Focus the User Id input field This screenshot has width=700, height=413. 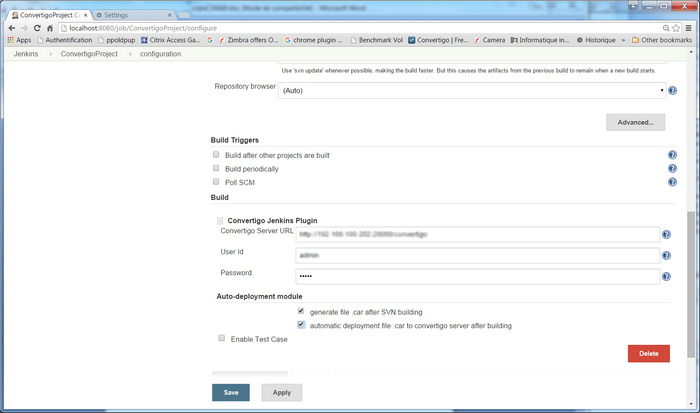click(x=478, y=255)
